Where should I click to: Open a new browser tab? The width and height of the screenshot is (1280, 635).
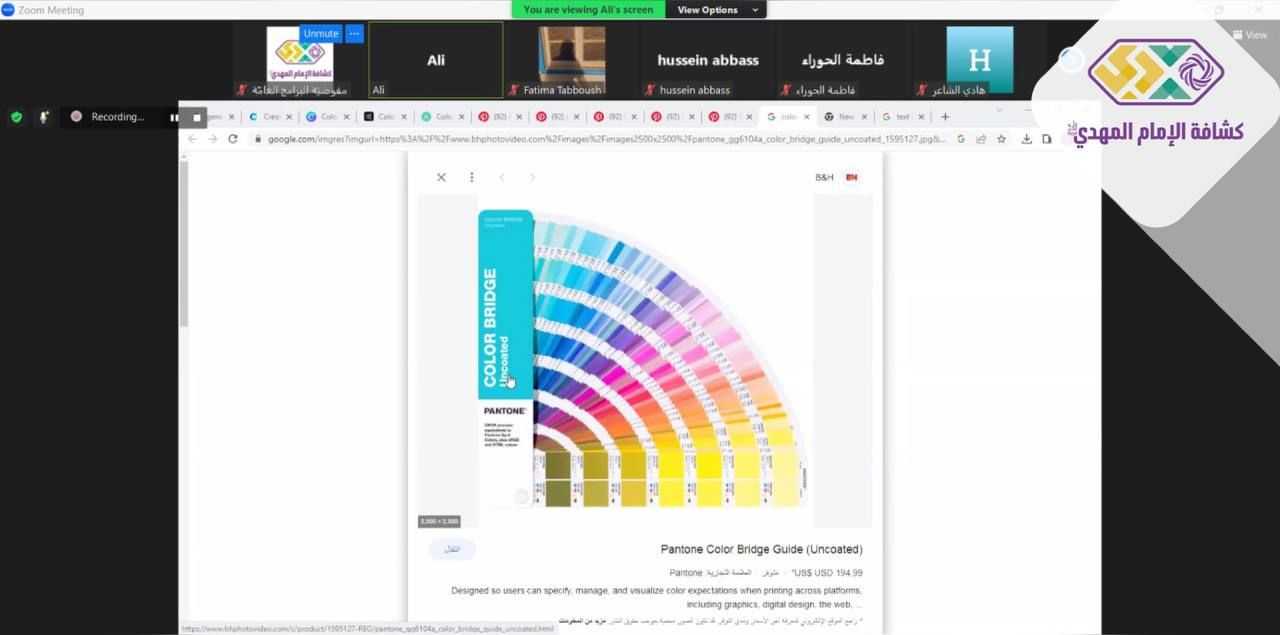click(x=945, y=117)
